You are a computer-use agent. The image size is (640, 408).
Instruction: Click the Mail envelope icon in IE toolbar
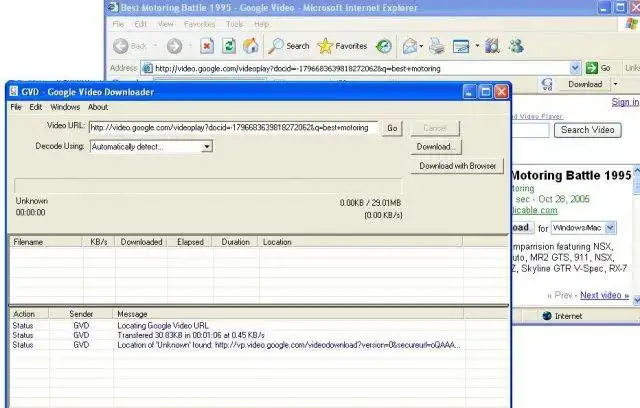pyautogui.click(x=409, y=46)
